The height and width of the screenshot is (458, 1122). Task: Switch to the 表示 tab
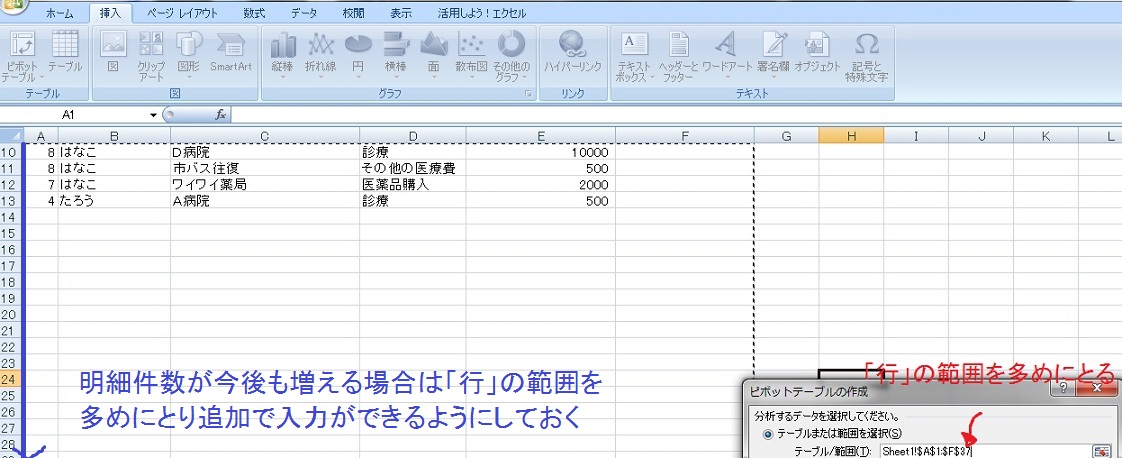tap(401, 13)
